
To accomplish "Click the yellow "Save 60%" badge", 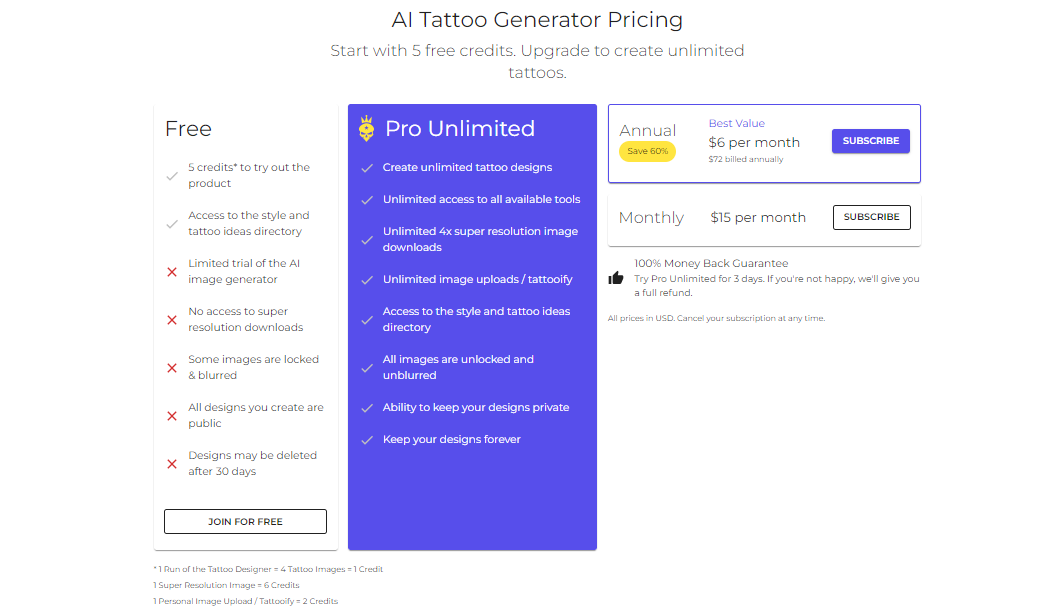I will point(647,151).
